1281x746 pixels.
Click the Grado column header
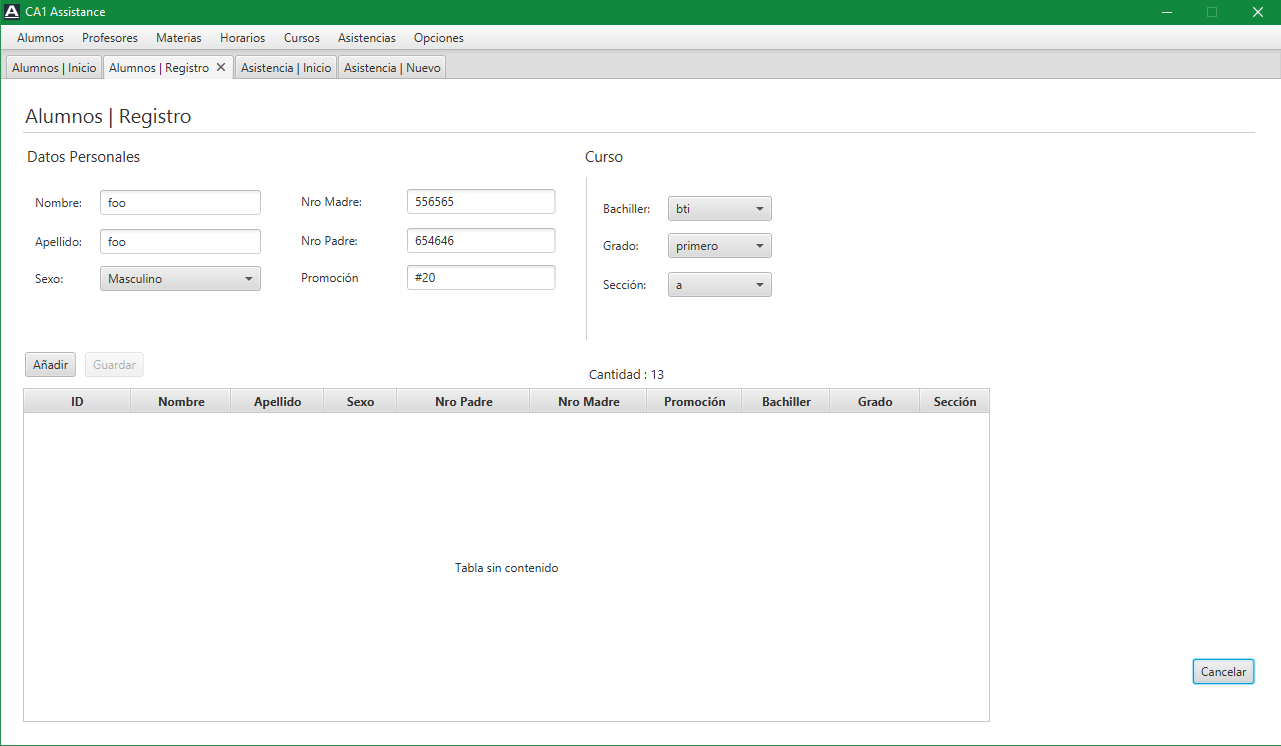coord(875,401)
